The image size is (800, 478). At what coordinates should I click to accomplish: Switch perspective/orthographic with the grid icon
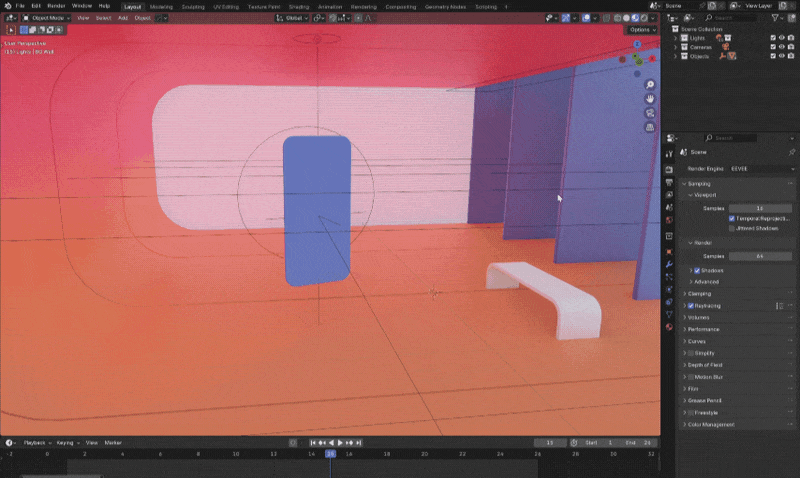(x=650, y=127)
